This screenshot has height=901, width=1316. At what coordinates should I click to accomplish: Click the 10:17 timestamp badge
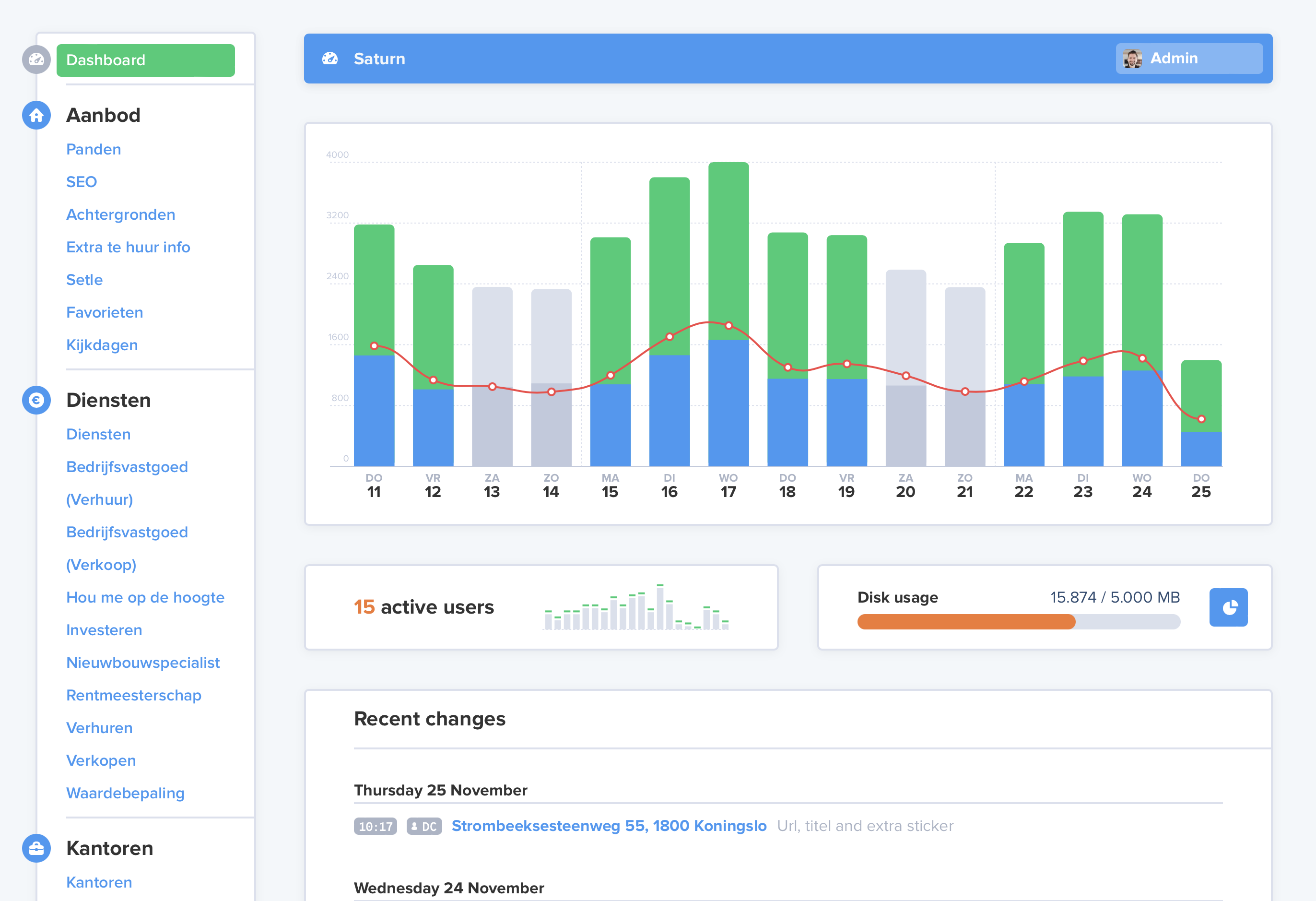coord(376,826)
